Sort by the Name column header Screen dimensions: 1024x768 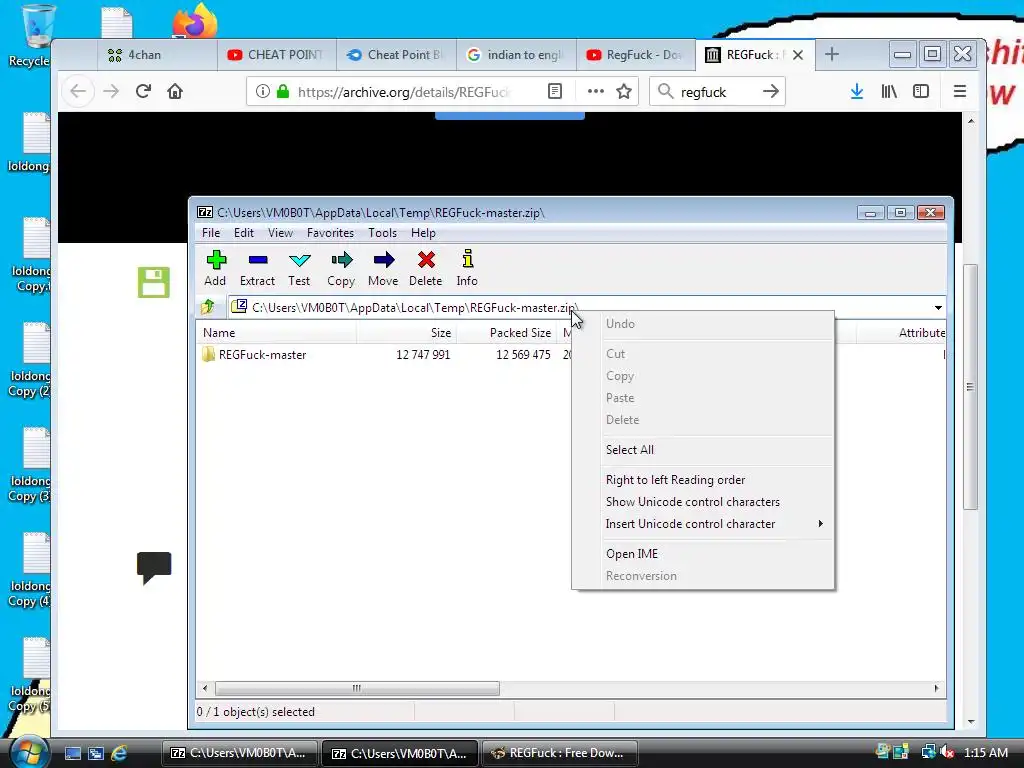point(276,332)
